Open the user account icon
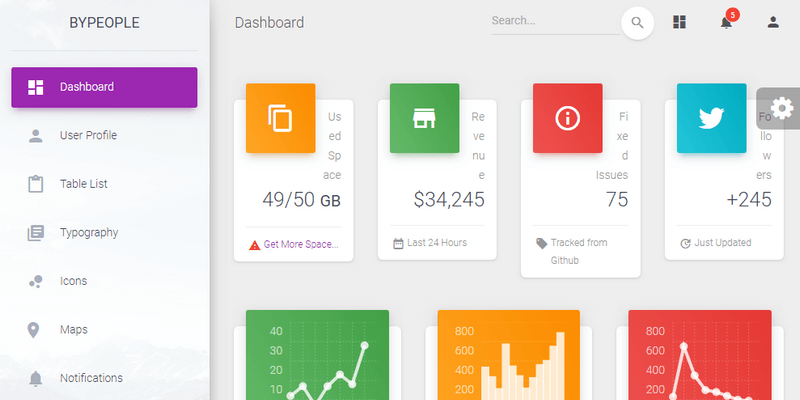This screenshot has height=400, width=800. 773,22
